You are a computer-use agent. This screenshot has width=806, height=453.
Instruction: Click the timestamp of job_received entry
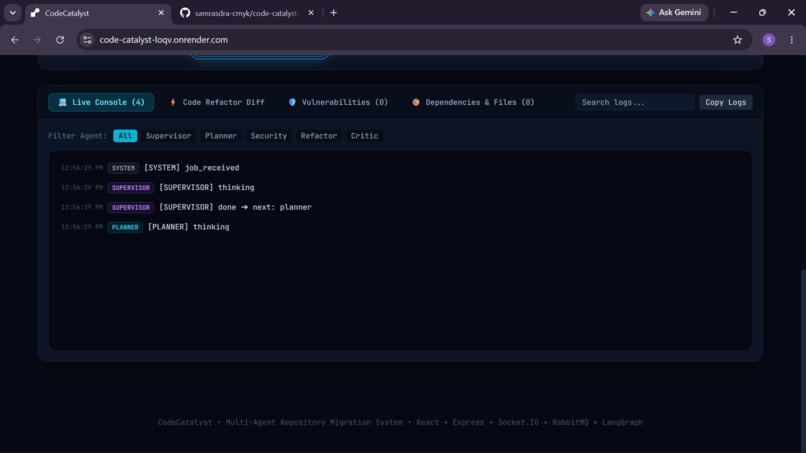(82, 168)
